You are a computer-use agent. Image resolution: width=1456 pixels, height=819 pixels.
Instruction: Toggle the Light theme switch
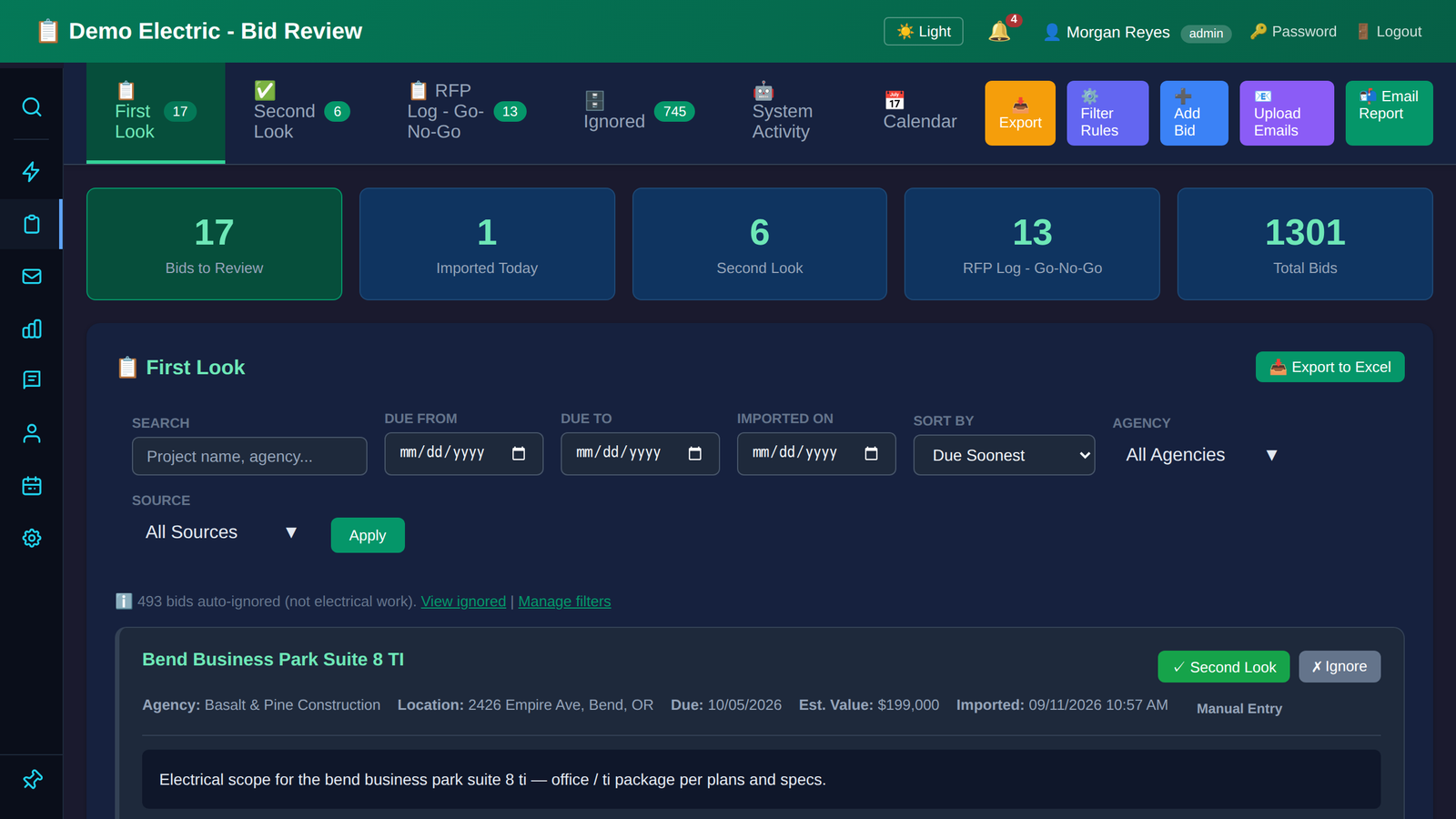click(924, 31)
